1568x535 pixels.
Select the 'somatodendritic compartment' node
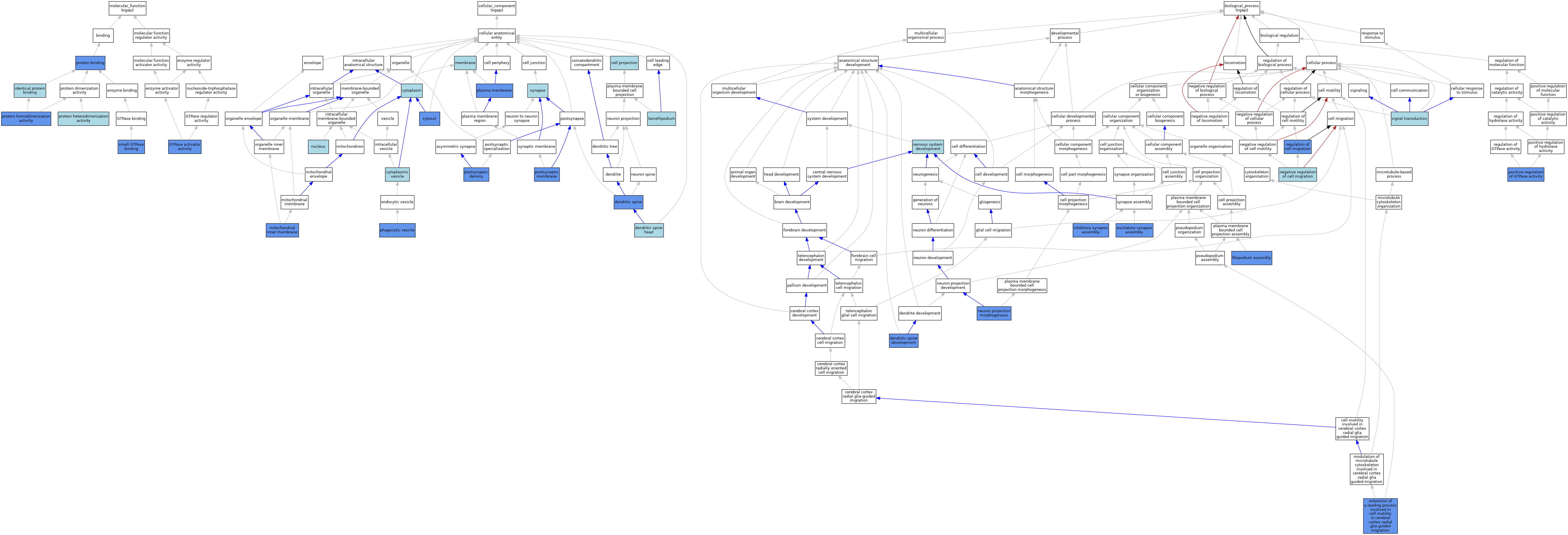coord(587,63)
